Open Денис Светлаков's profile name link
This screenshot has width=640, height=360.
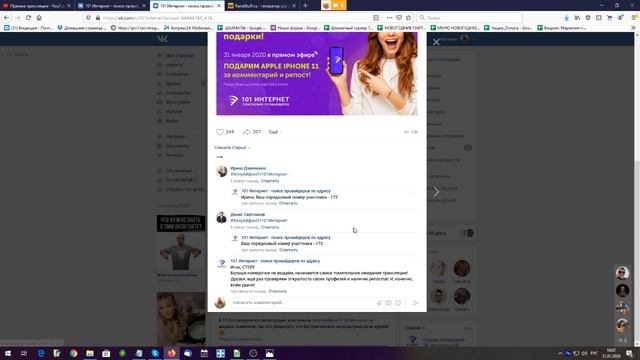pyautogui.click(x=247, y=214)
